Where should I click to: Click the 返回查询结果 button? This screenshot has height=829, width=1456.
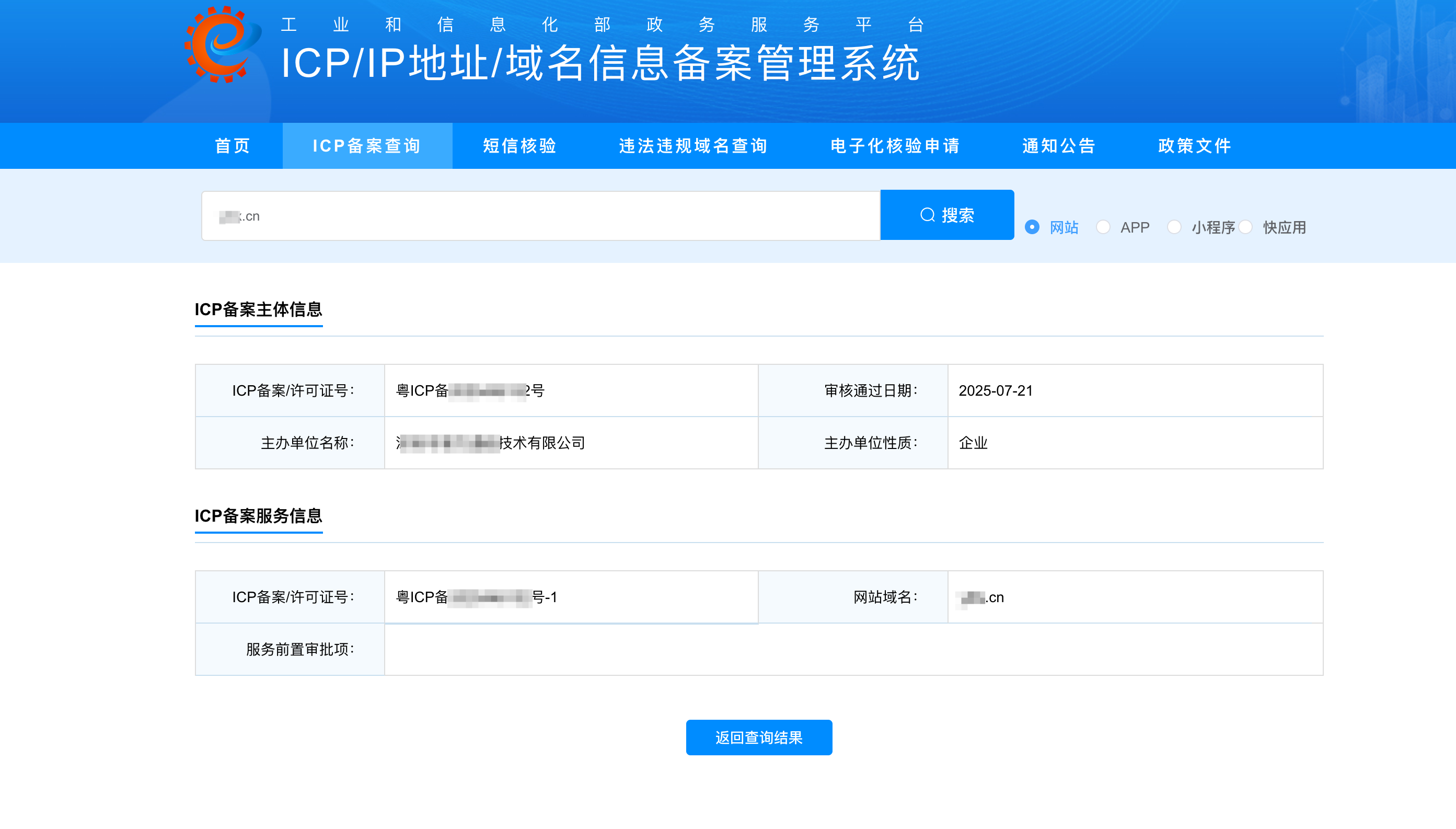759,738
